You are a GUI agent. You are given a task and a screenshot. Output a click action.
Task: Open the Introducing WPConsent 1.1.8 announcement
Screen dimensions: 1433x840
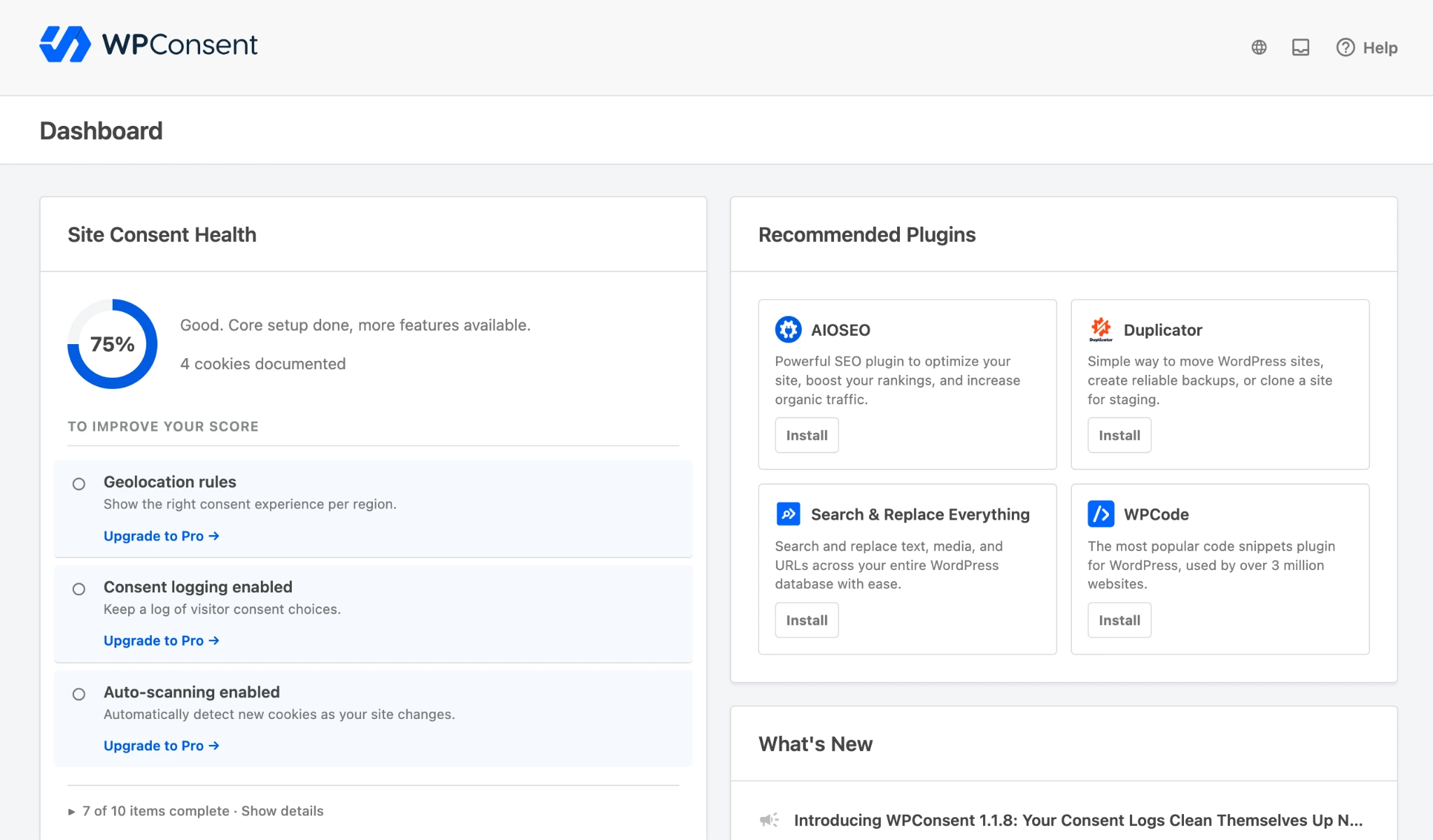[1078, 820]
